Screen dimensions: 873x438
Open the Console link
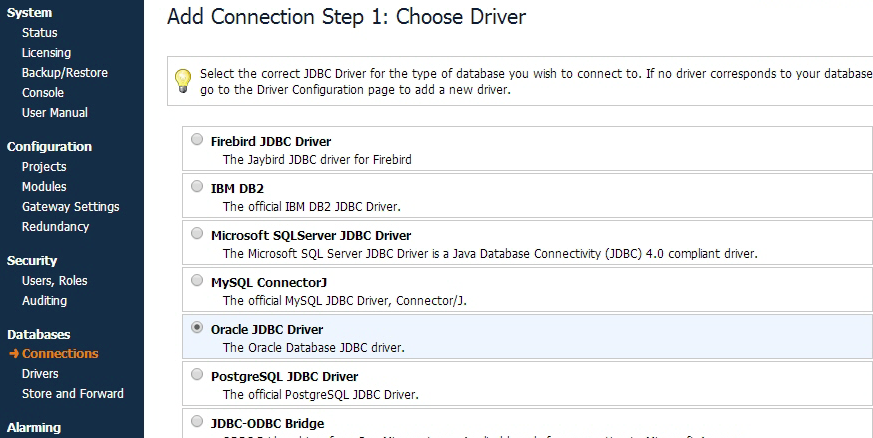click(43, 92)
